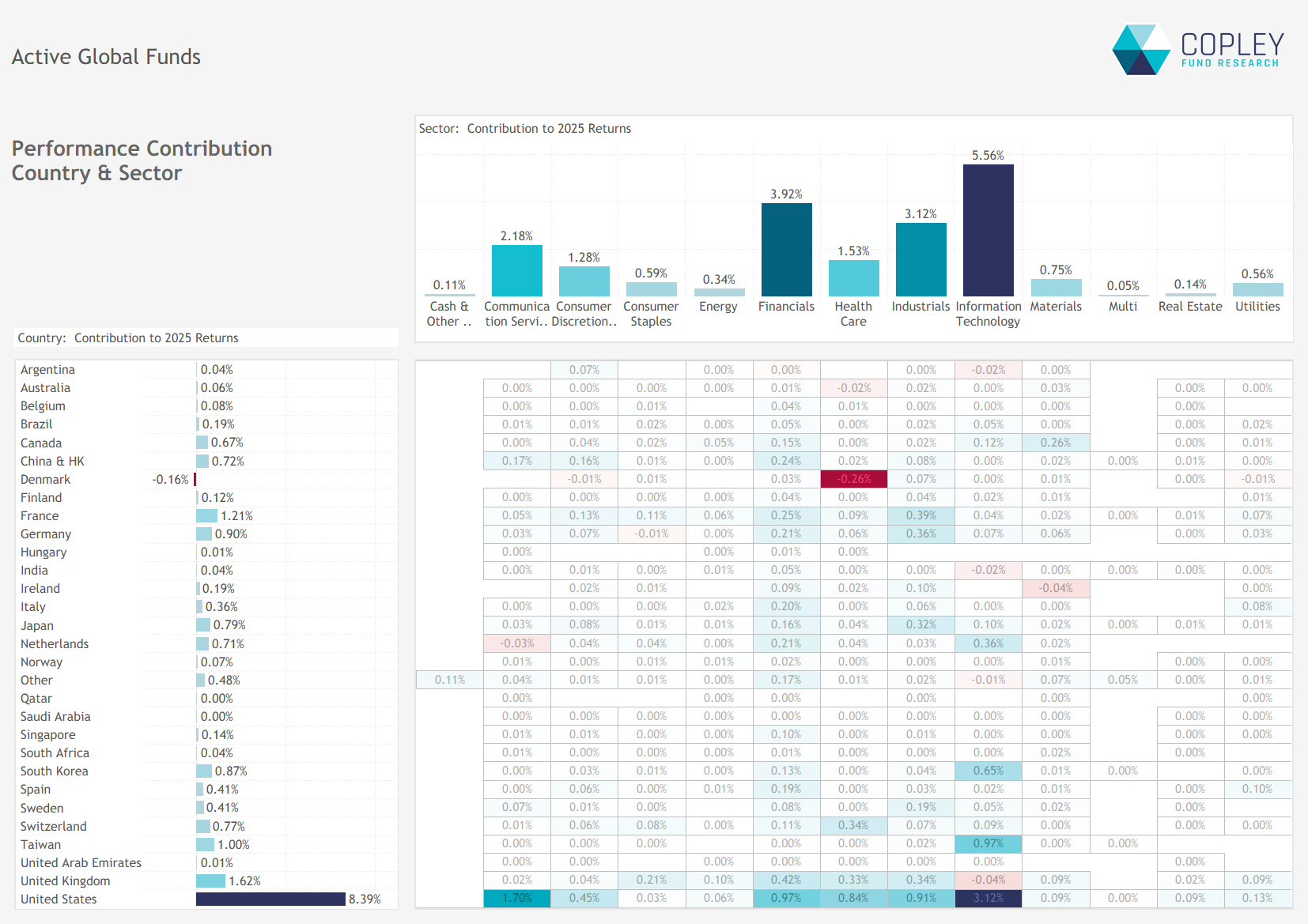Click the Copley Fund Research logo

(x=1197, y=50)
